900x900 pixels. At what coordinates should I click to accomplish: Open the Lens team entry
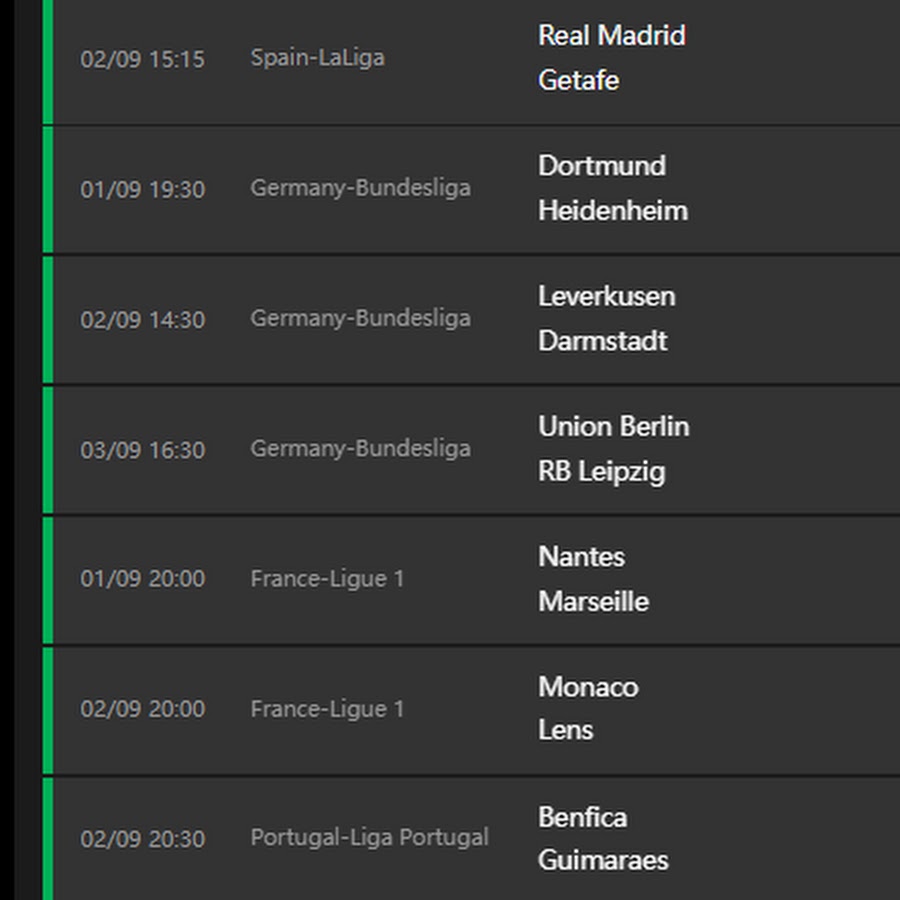565,731
